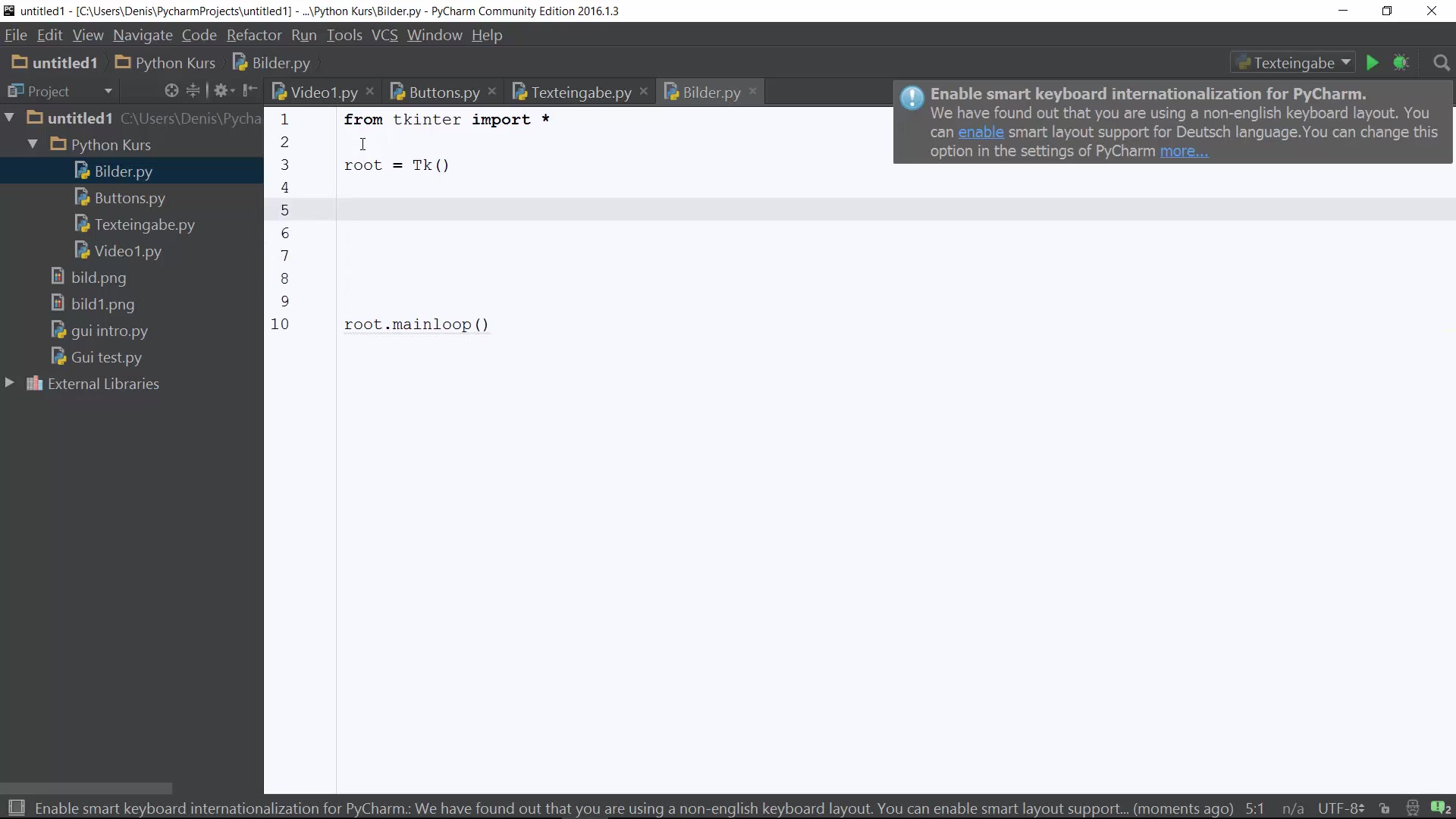Start the green Debug bug icon
This screenshot has height=819, width=1456.
(1401, 63)
